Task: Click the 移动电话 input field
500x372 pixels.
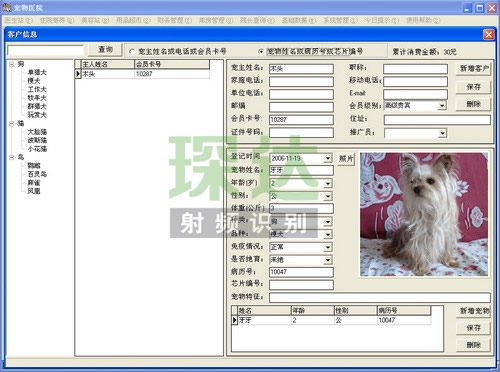Action: [x=415, y=81]
